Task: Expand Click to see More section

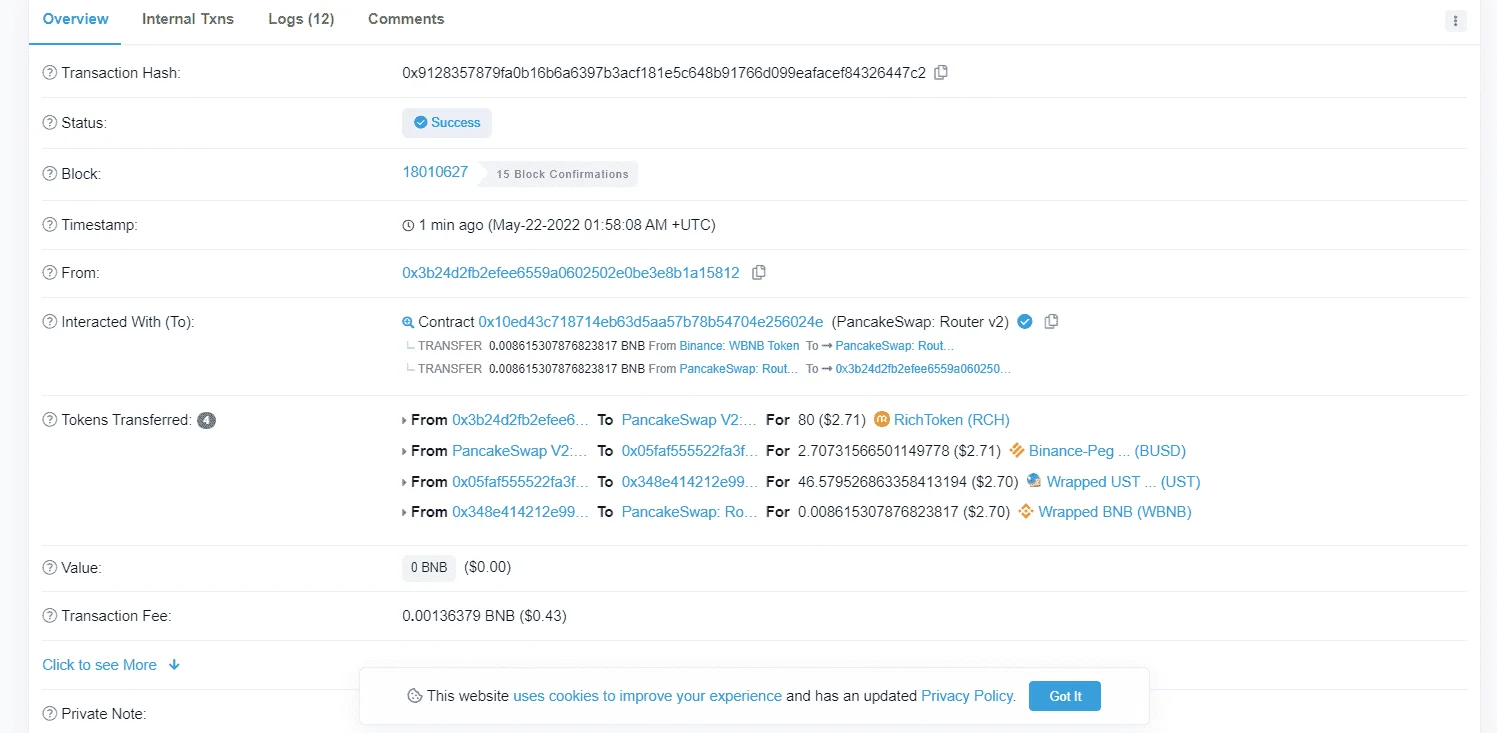Action: coord(111,665)
